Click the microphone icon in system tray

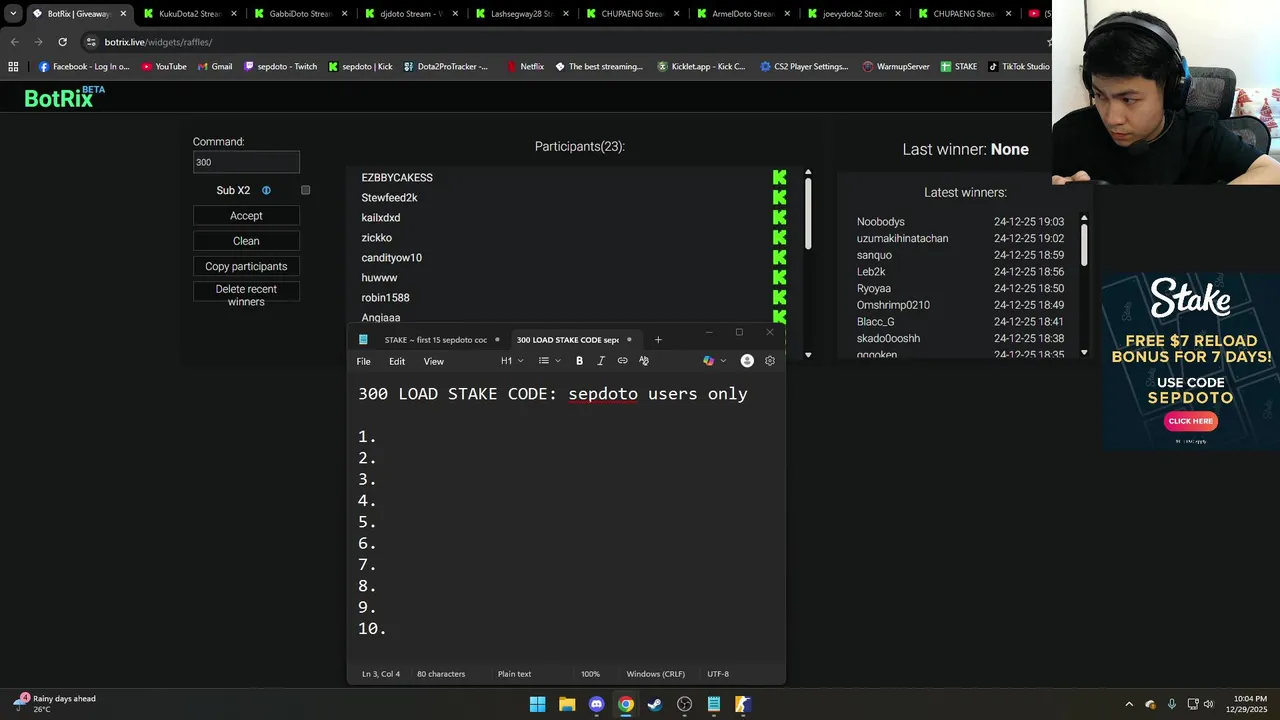click(x=1171, y=704)
